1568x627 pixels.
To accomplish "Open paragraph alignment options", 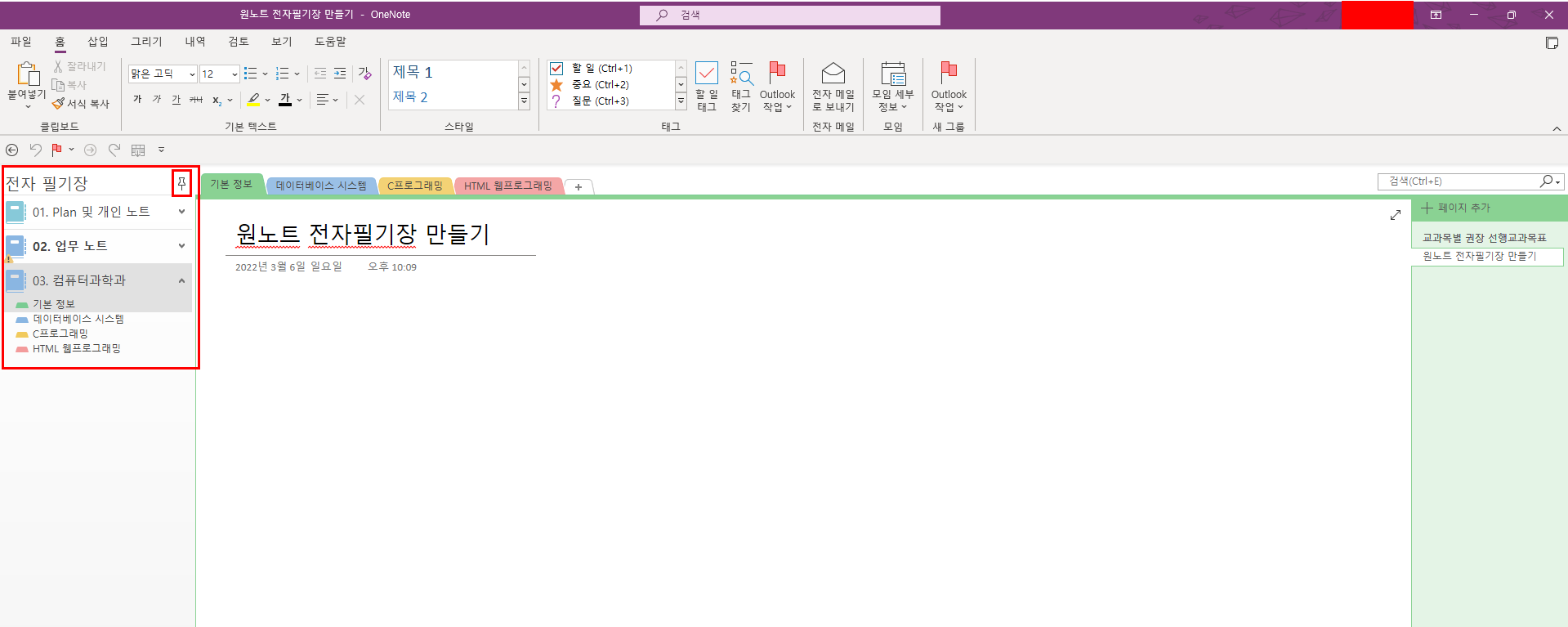I will (x=327, y=100).
